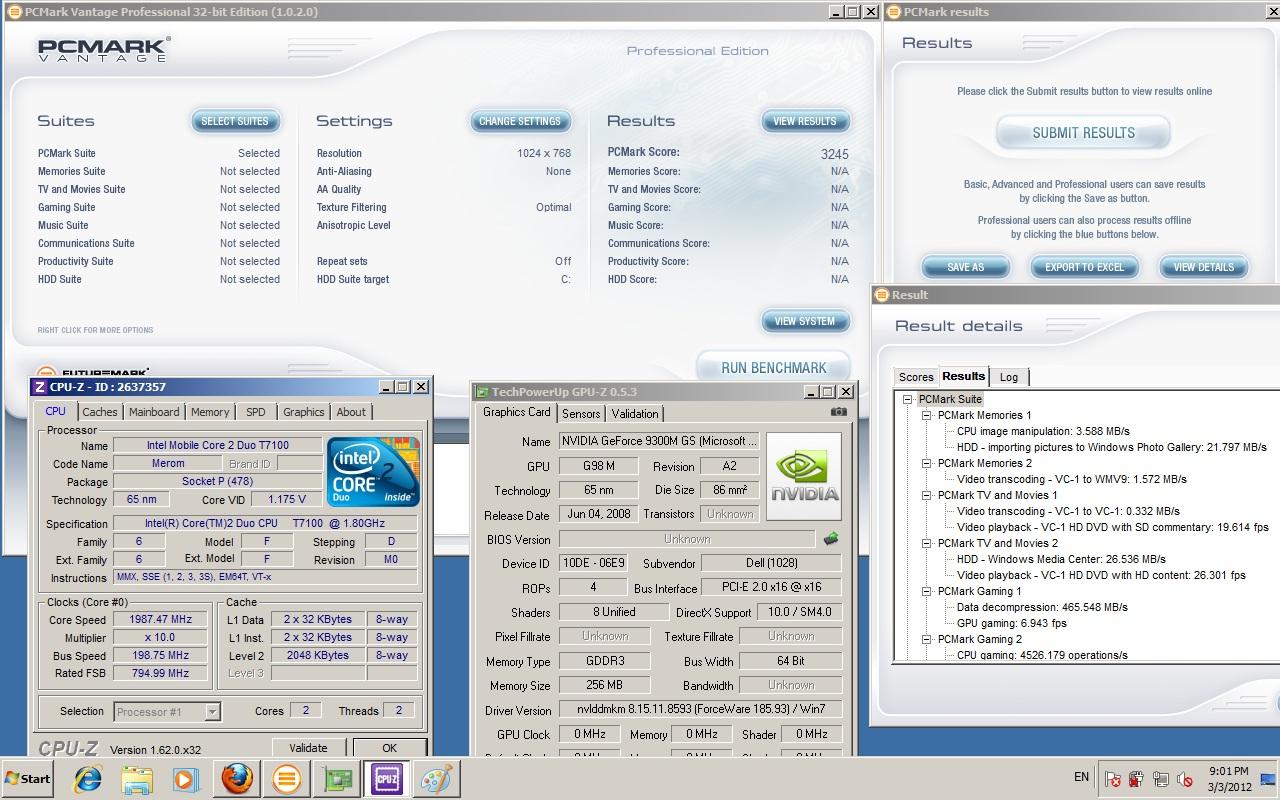
Task: Launch Windows Media Player from taskbar
Action: [186, 779]
